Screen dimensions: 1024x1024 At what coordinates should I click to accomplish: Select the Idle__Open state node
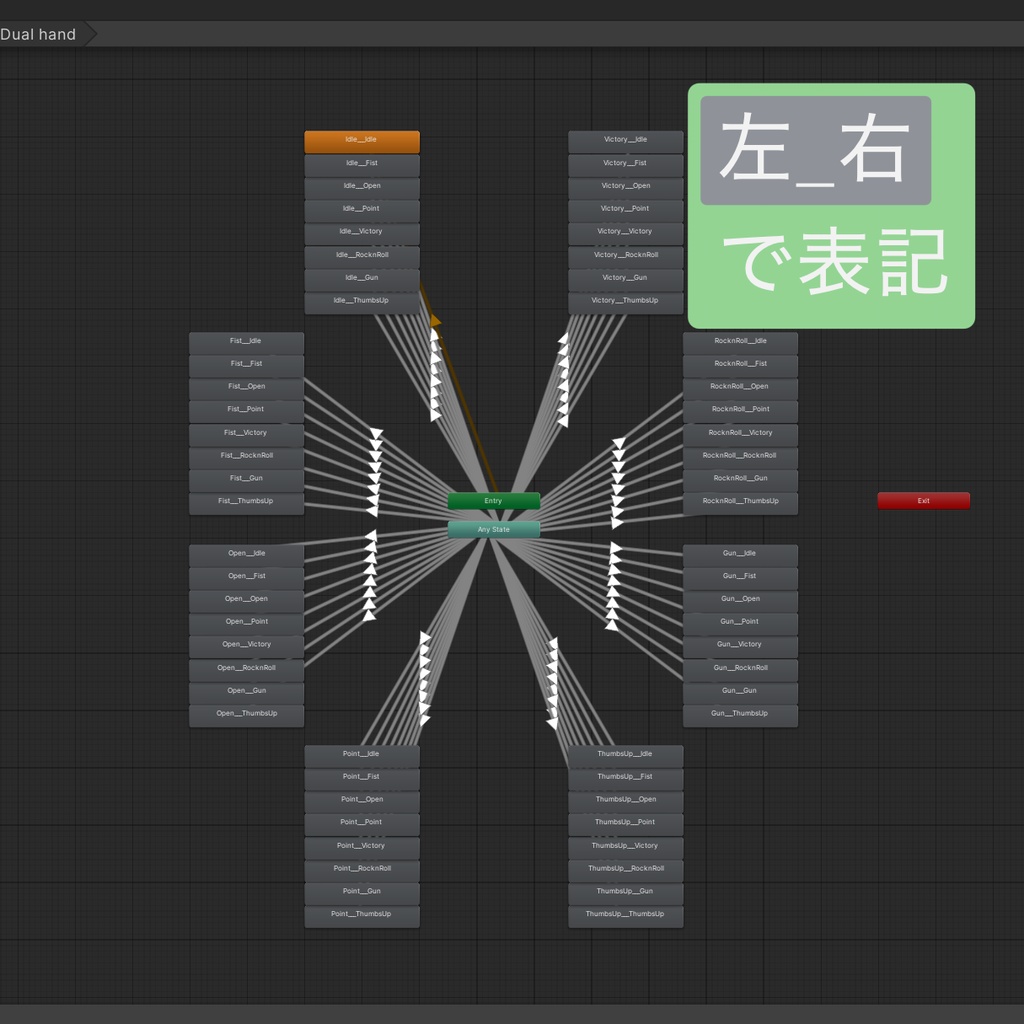click(362, 187)
